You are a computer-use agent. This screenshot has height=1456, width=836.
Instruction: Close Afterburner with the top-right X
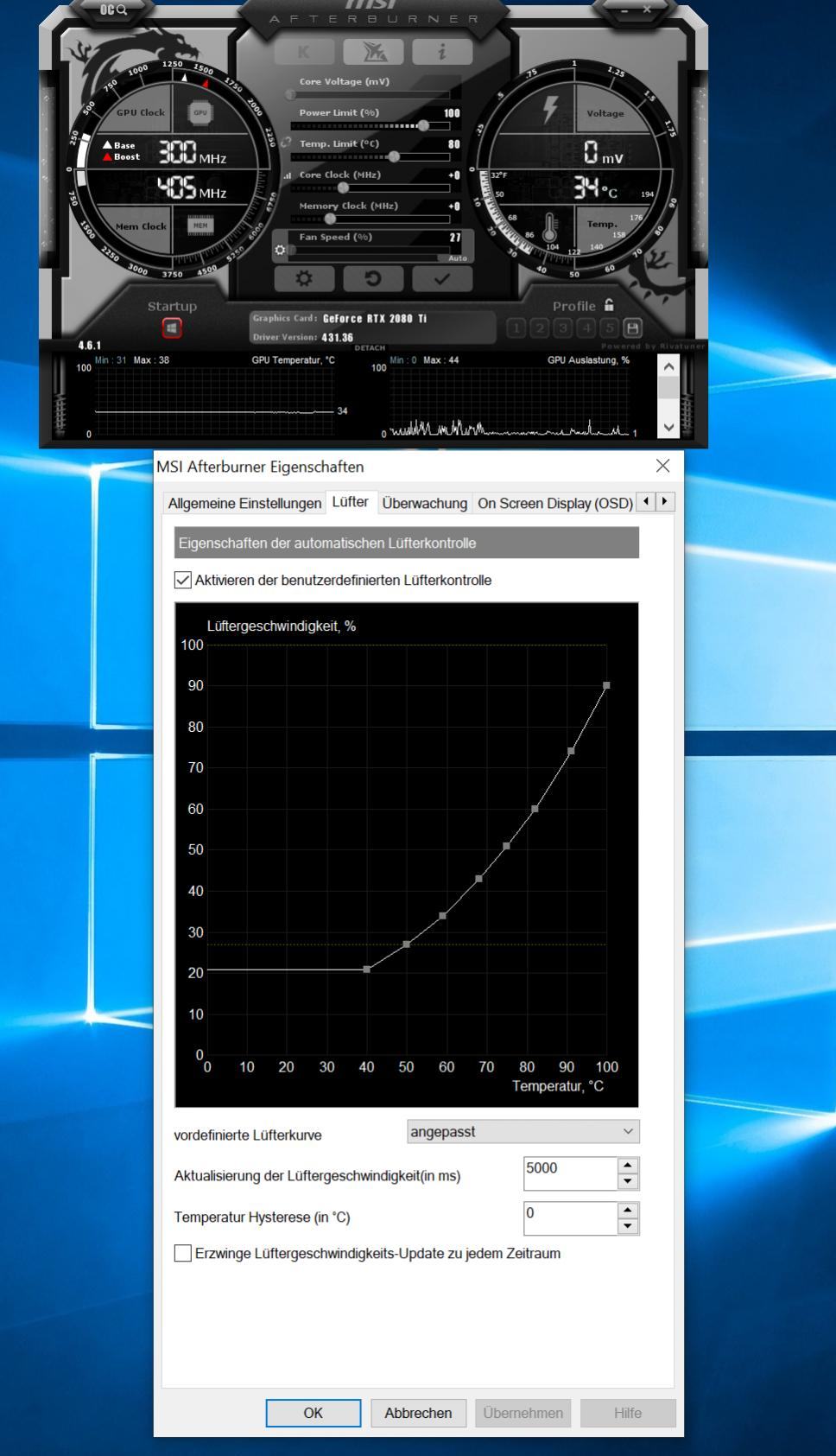pos(647,10)
